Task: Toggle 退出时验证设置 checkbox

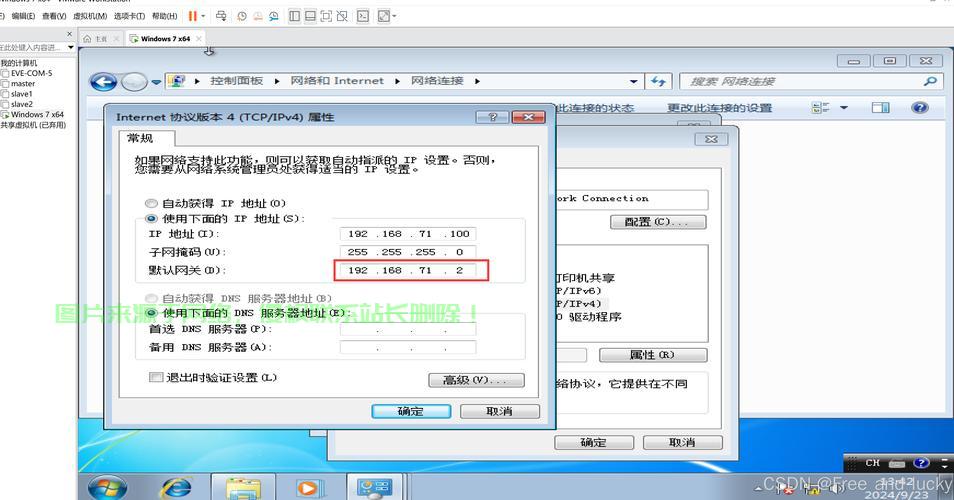Action: coord(156,377)
